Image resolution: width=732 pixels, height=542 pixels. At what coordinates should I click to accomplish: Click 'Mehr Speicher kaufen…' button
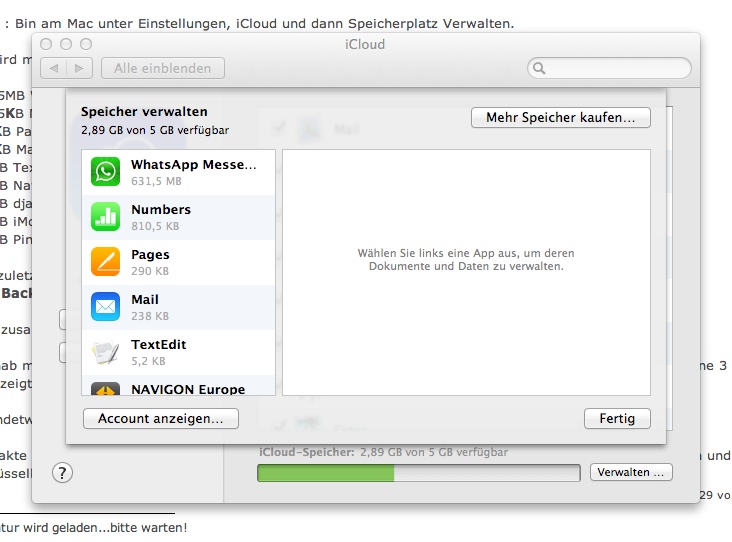point(560,118)
